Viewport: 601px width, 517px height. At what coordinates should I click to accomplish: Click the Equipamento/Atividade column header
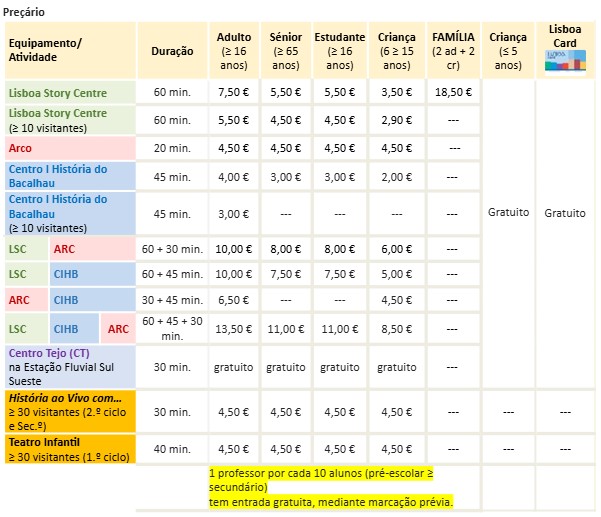tap(46, 50)
